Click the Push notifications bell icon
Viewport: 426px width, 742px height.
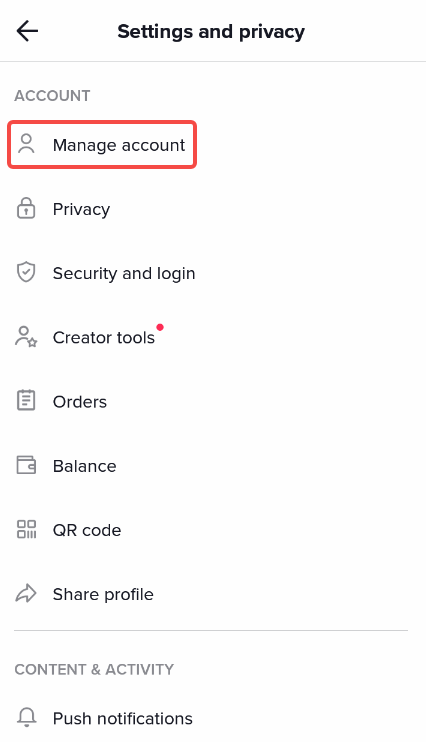click(27, 717)
